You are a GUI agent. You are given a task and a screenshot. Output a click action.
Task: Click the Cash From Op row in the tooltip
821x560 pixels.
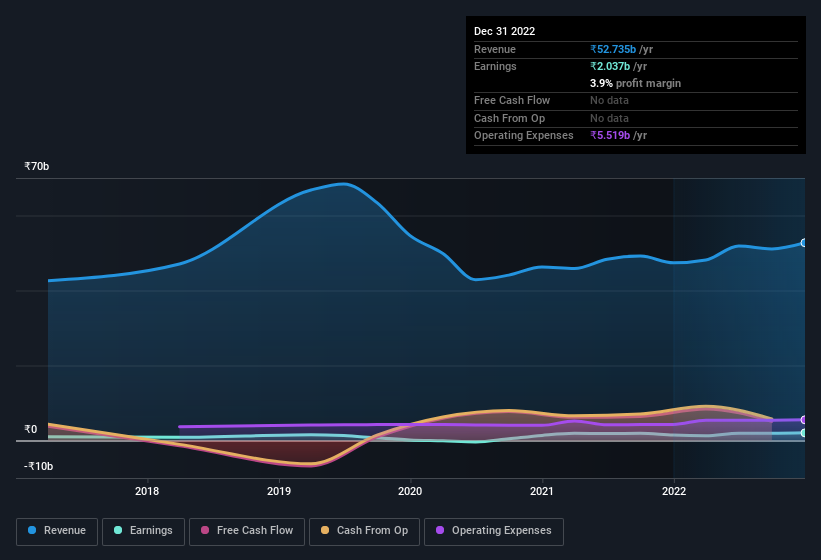click(x=636, y=118)
